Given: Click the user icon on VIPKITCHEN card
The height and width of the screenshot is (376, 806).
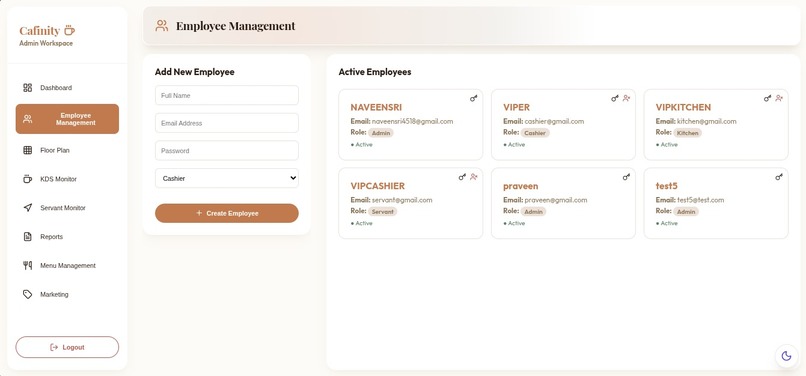Looking at the screenshot, I should point(779,98).
